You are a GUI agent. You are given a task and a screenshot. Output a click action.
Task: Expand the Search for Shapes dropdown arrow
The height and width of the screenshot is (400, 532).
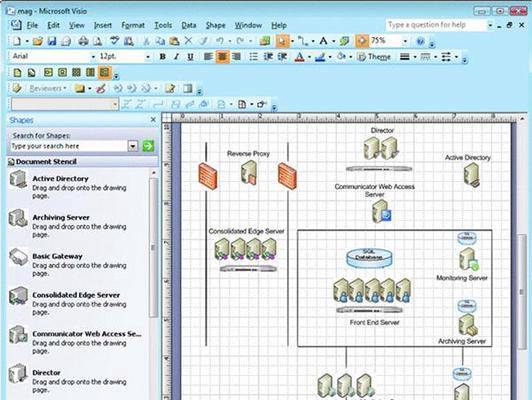click(133, 146)
